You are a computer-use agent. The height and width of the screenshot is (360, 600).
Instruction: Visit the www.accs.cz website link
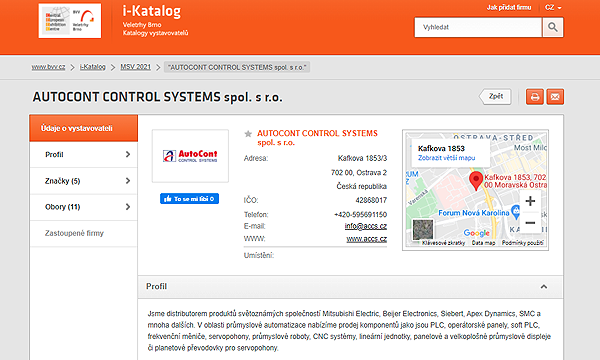coord(367,239)
